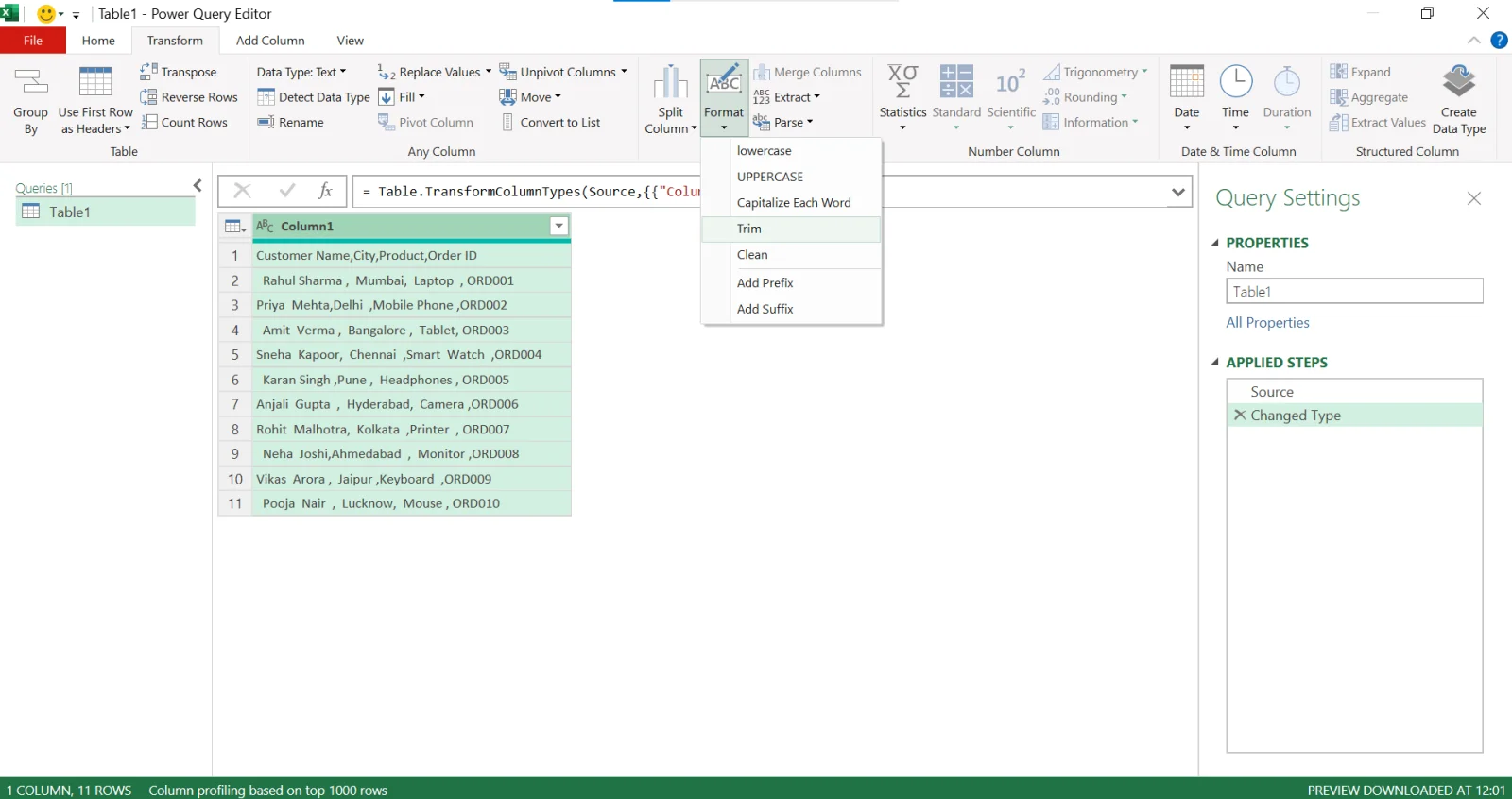Switch to the Add Column tab

(270, 41)
